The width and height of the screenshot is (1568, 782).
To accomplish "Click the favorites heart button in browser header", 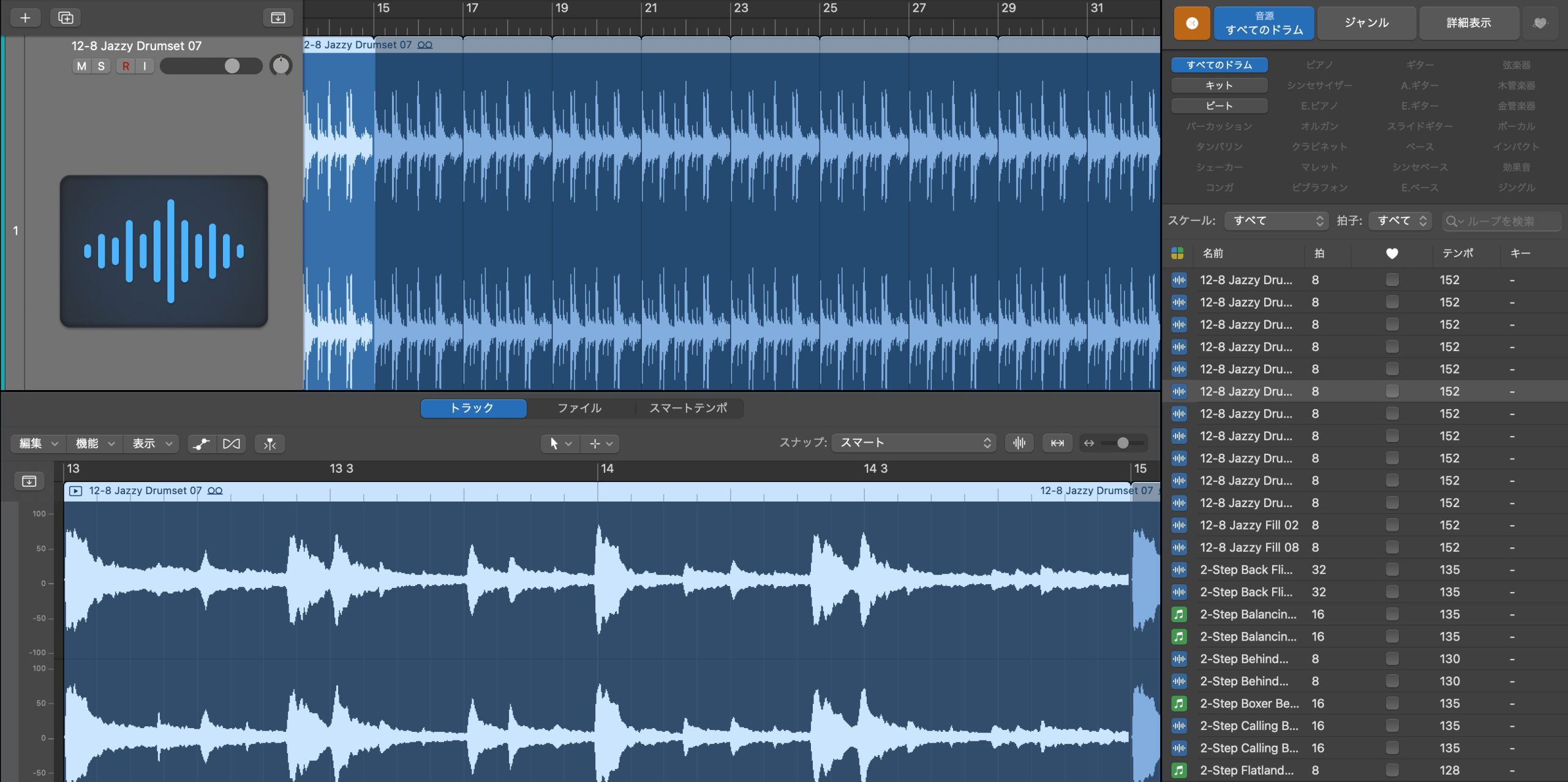I will pyautogui.click(x=1540, y=23).
